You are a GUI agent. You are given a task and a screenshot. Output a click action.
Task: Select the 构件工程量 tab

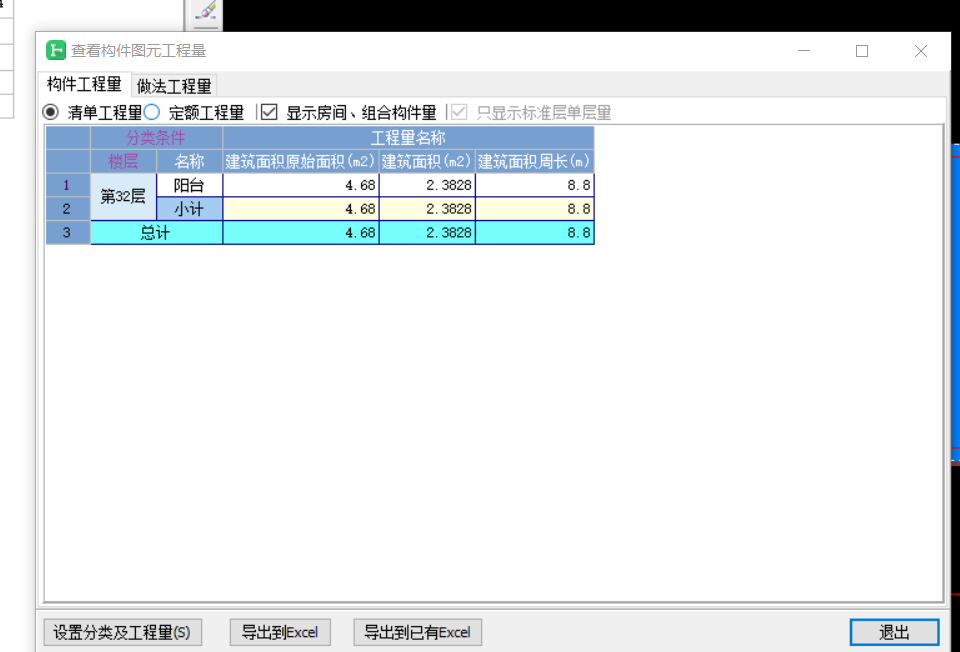[84, 85]
